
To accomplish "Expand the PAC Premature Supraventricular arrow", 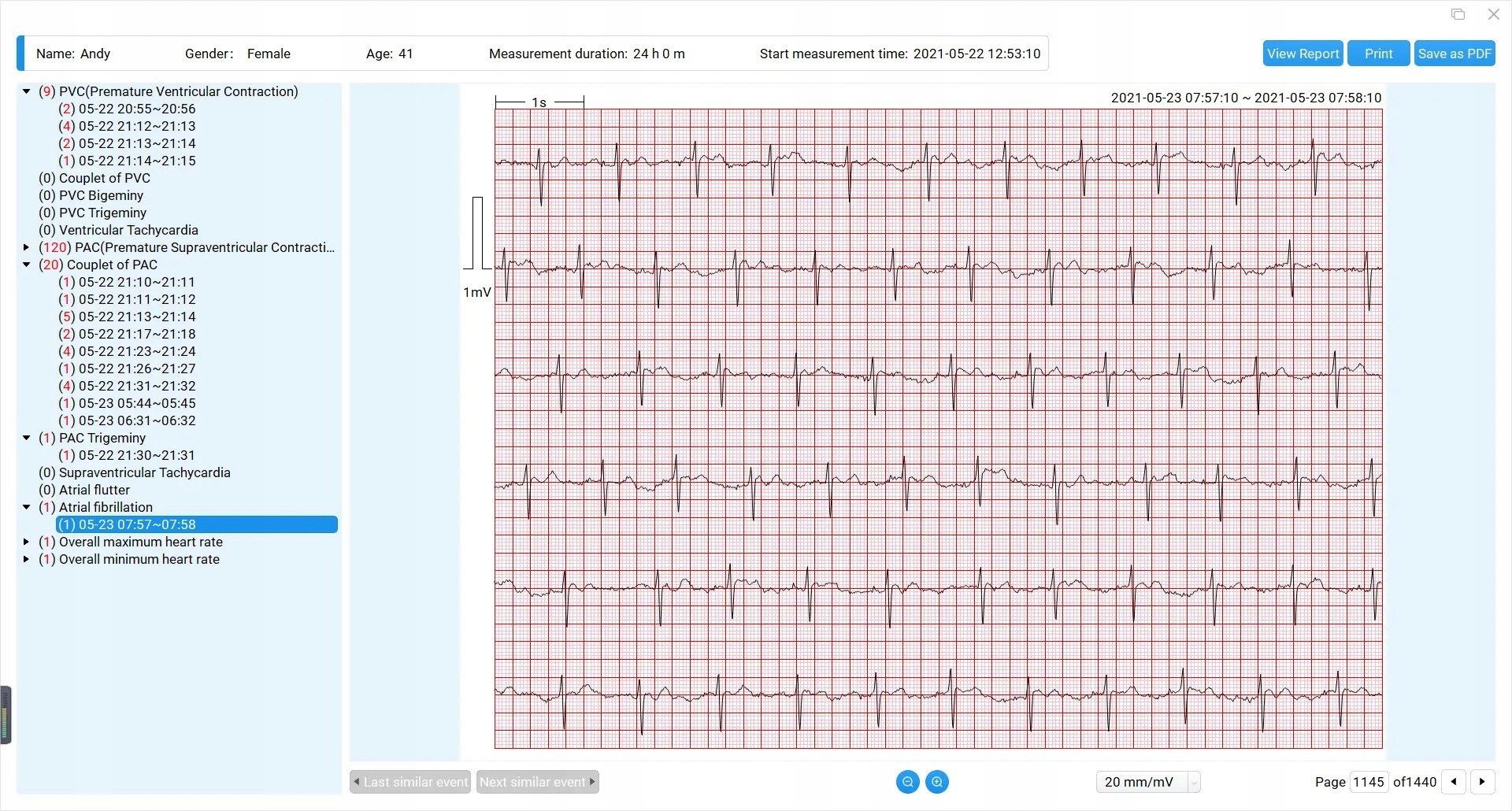I will (x=26, y=247).
